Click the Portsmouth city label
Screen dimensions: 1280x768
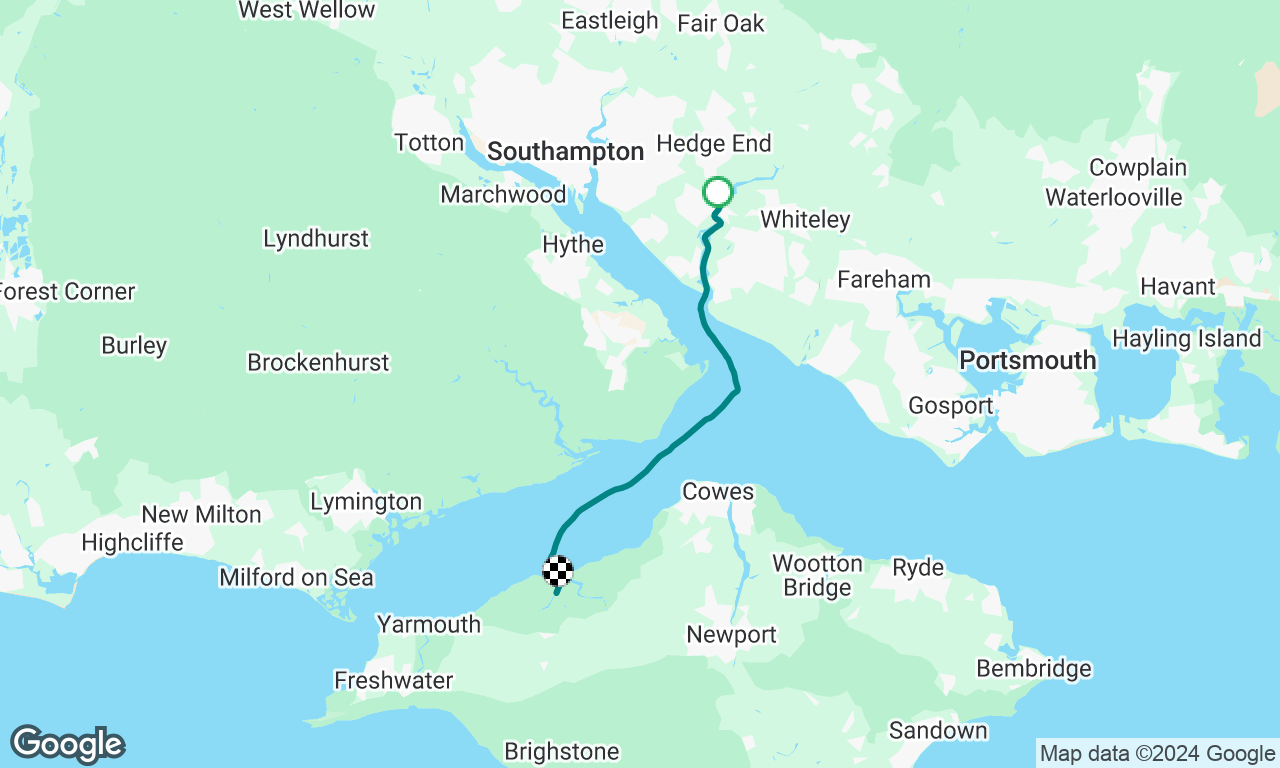[x=1028, y=361]
